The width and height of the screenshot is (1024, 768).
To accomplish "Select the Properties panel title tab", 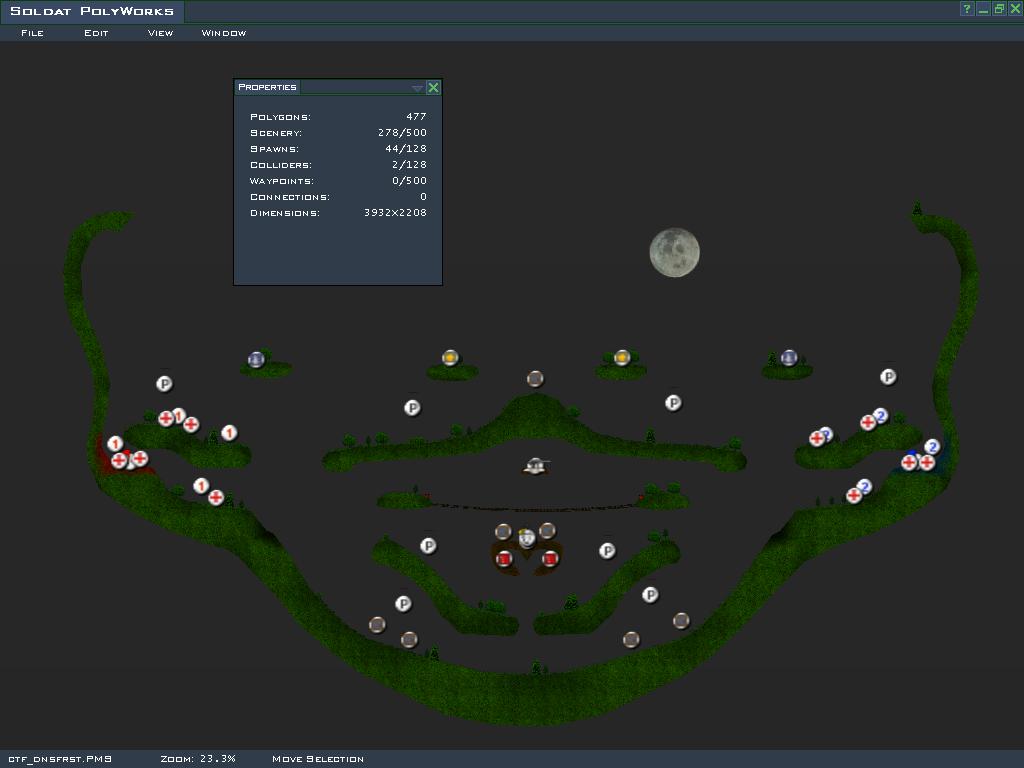I will point(267,87).
